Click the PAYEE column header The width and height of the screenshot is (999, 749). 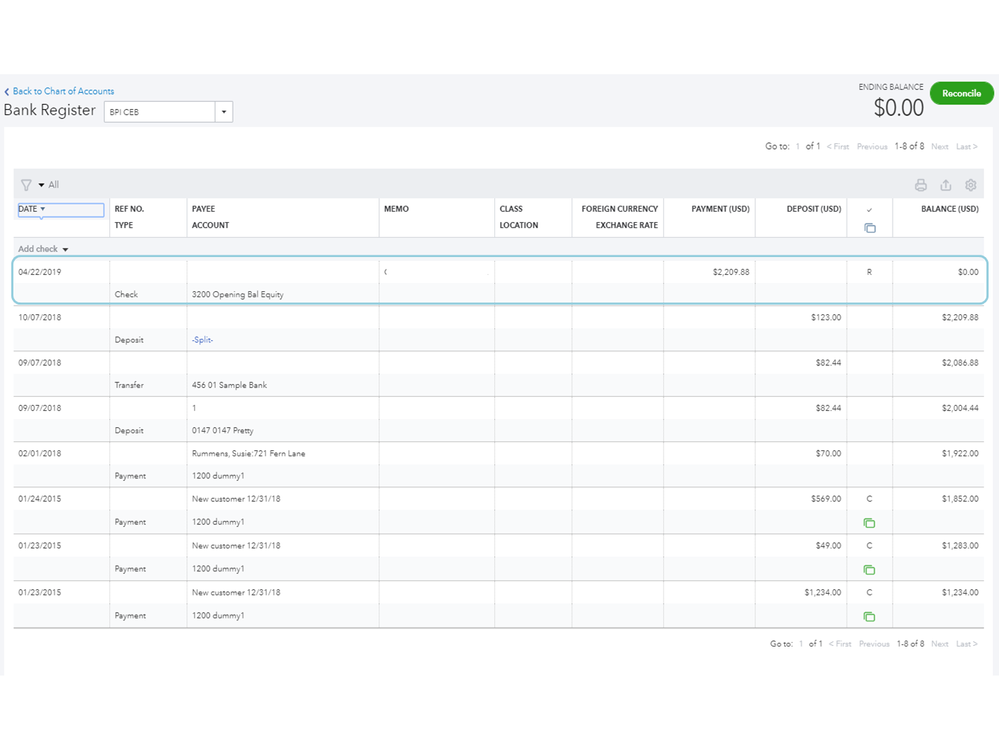[203, 209]
